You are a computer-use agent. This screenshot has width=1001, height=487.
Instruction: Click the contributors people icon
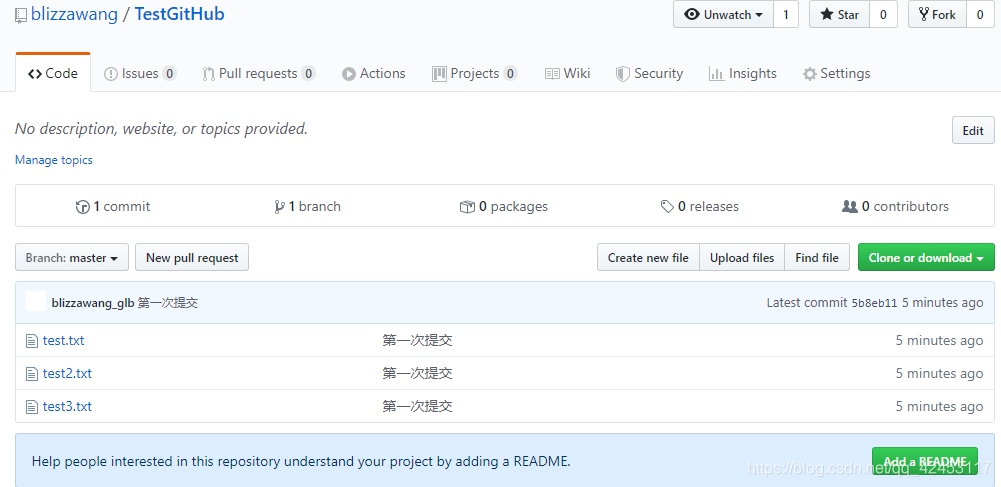tap(850, 207)
